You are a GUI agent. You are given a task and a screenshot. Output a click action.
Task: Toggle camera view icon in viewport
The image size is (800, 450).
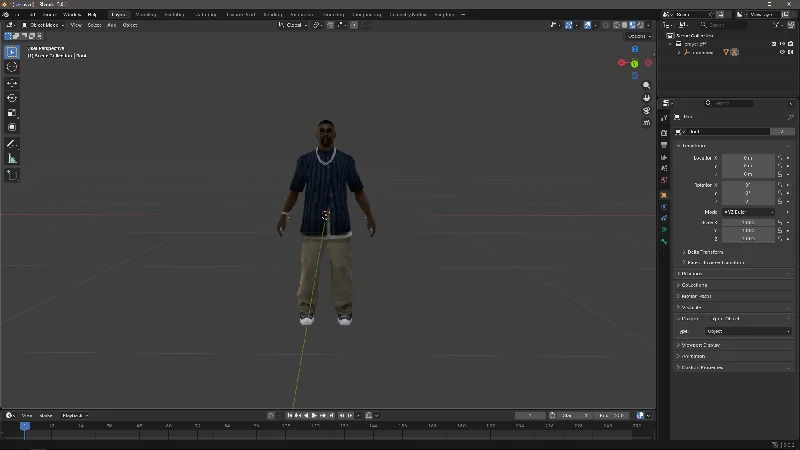coord(646,111)
